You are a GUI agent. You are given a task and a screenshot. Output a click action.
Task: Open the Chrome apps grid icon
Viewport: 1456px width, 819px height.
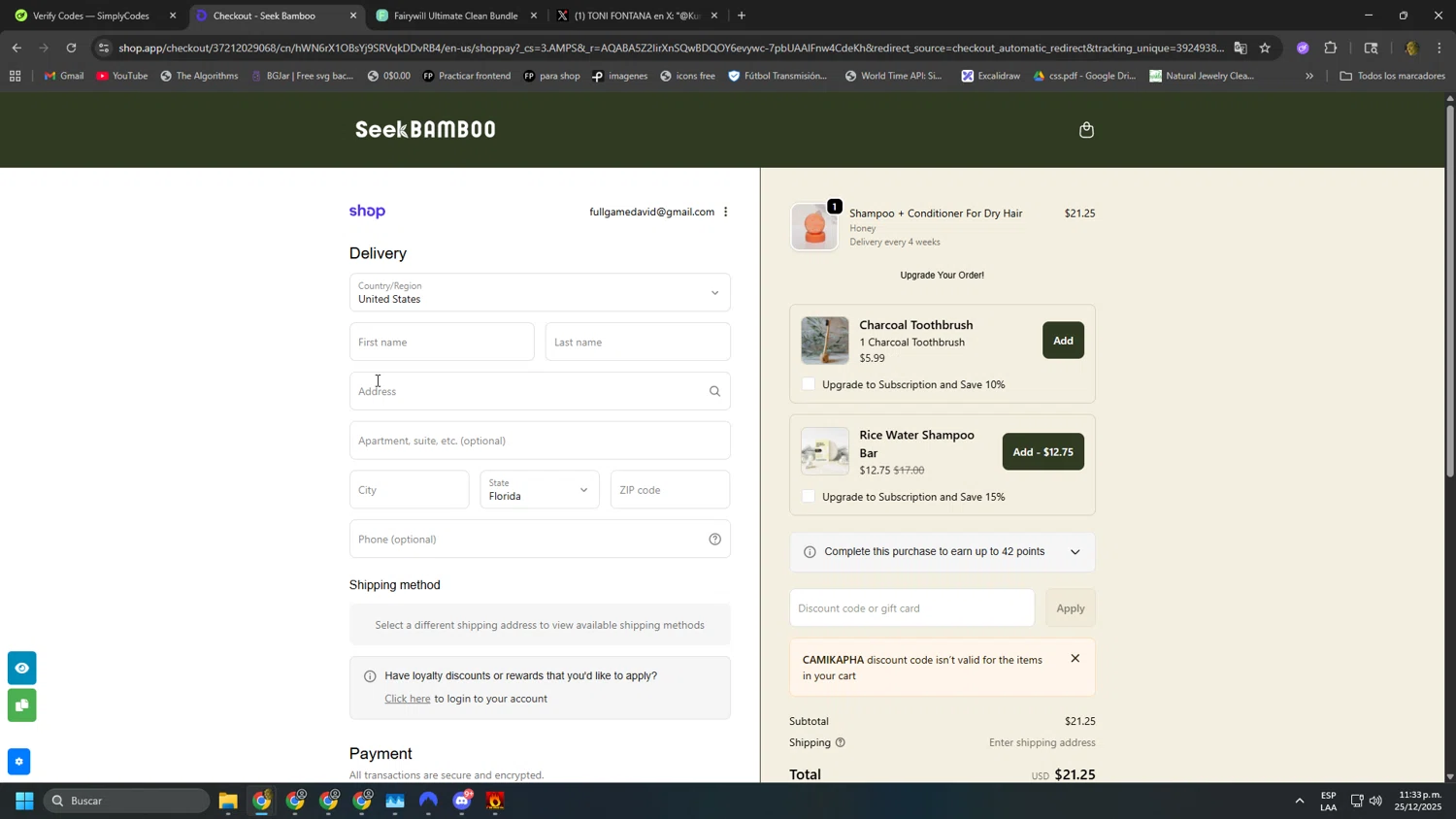[x=15, y=76]
